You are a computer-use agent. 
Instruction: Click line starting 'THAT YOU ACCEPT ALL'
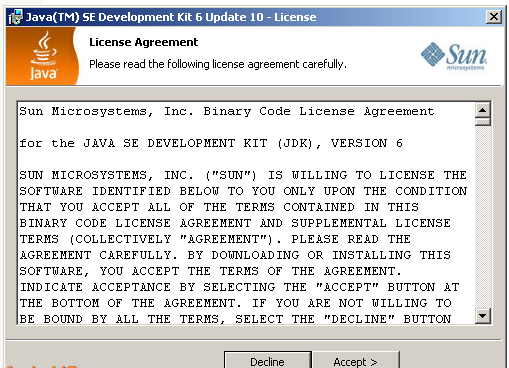(x=219, y=207)
